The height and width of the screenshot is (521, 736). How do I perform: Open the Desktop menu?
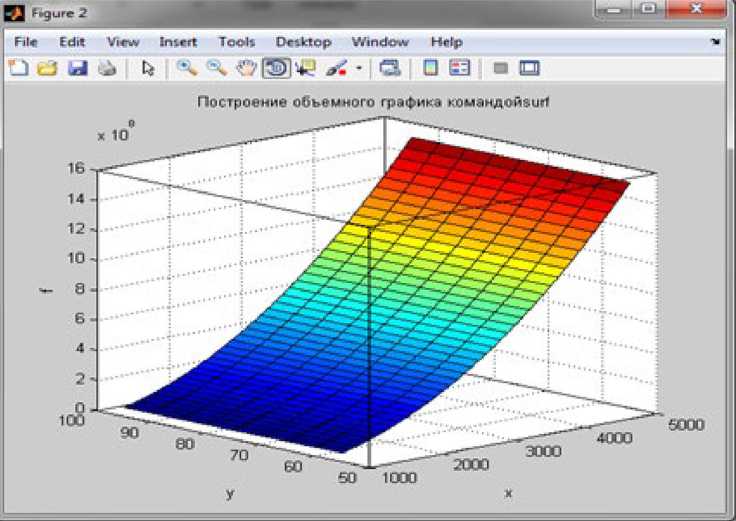coord(303,42)
